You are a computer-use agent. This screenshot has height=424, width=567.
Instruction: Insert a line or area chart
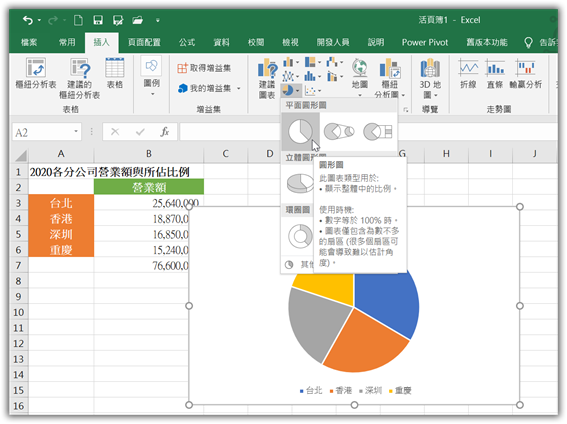[x=291, y=76]
